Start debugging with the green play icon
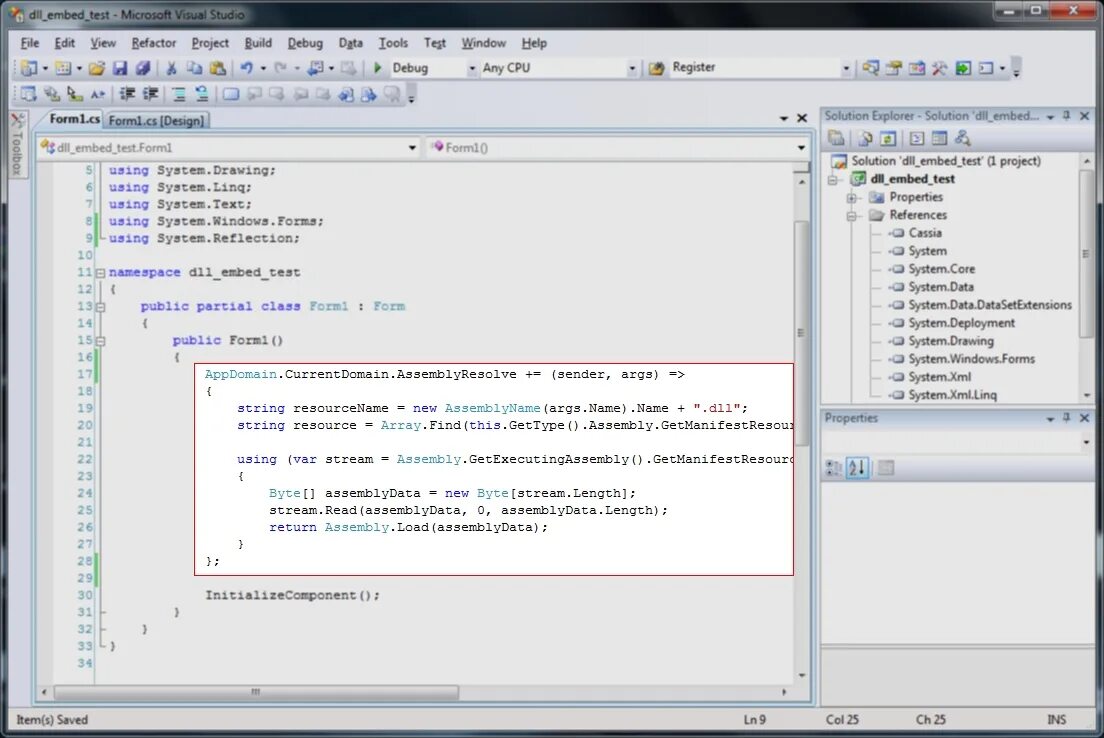1104x738 pixels. 377,68
